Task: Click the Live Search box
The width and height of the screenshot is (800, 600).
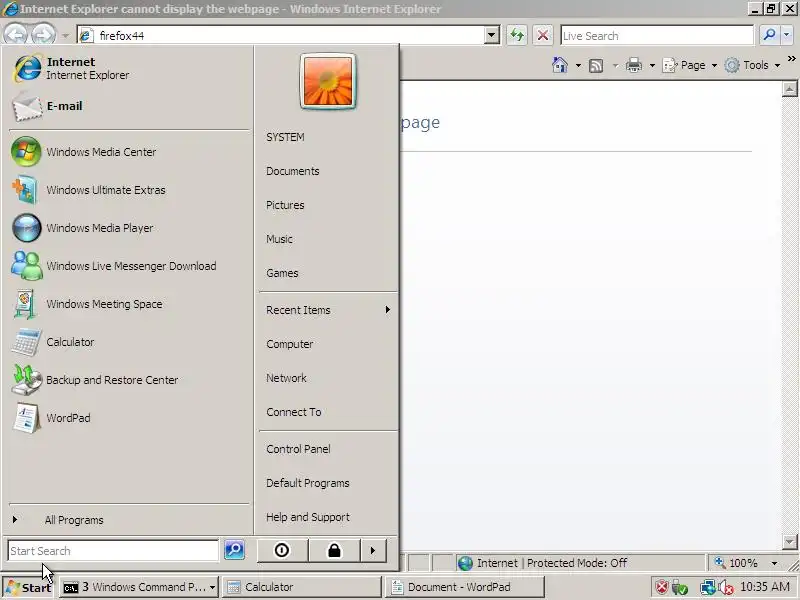Action: click(657, 36)
